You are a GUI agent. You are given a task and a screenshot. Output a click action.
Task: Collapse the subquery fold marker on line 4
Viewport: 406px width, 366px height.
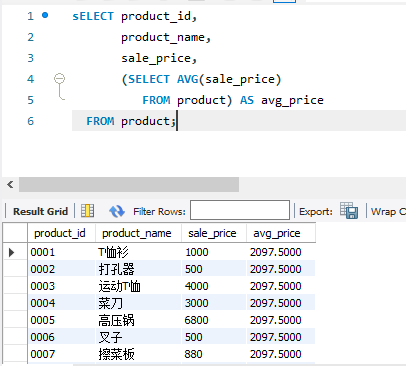click(x=59, y=79)
